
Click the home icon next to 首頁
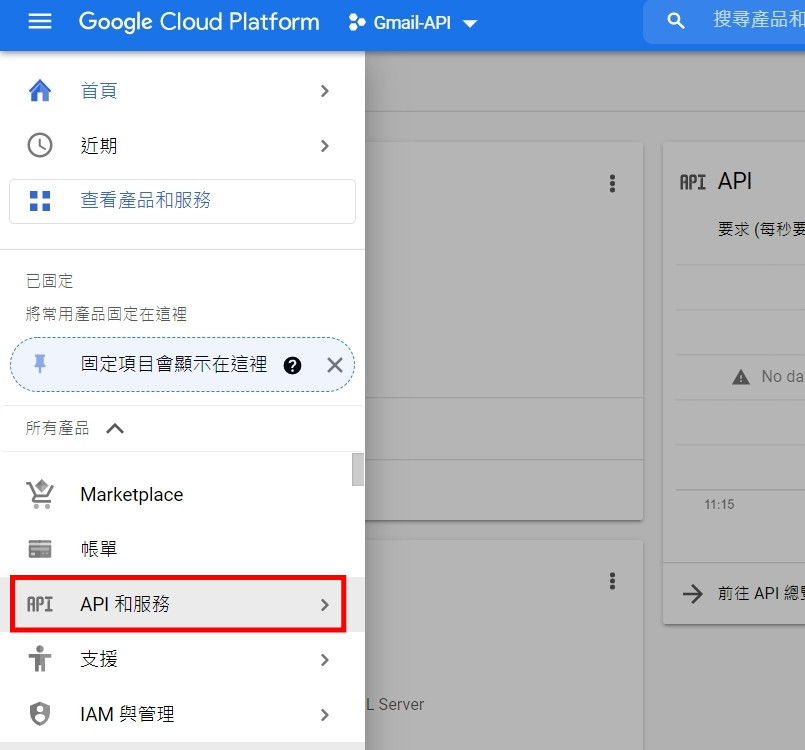pos(40,91)
